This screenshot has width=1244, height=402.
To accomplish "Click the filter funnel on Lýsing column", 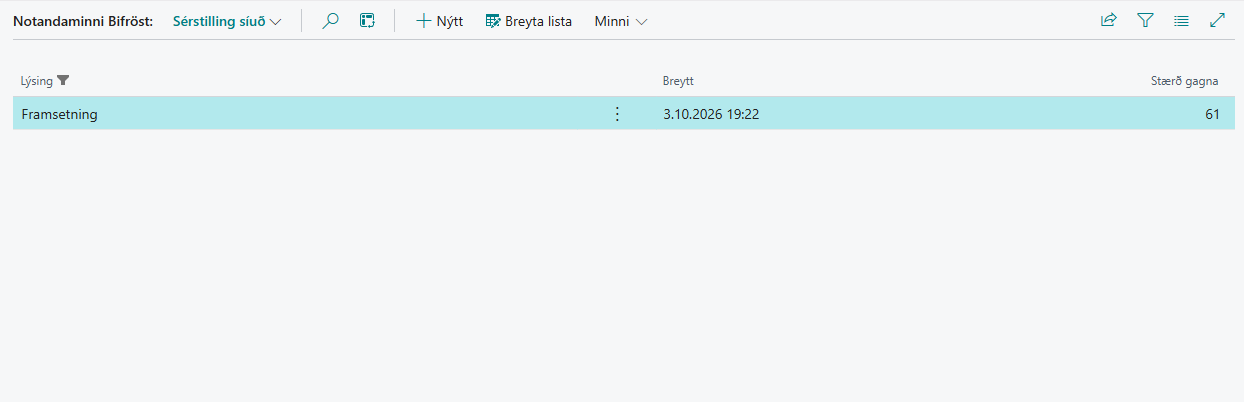I will (63, 80).
